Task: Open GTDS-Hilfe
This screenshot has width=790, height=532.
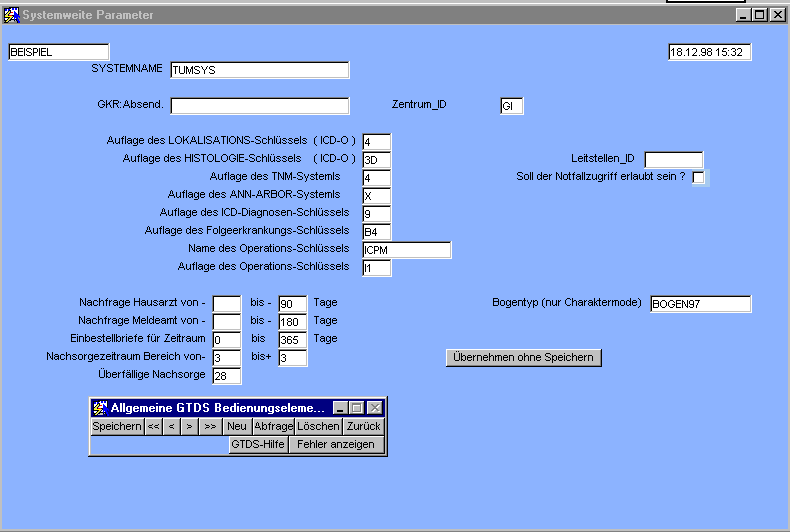Action: coord(258,444)
